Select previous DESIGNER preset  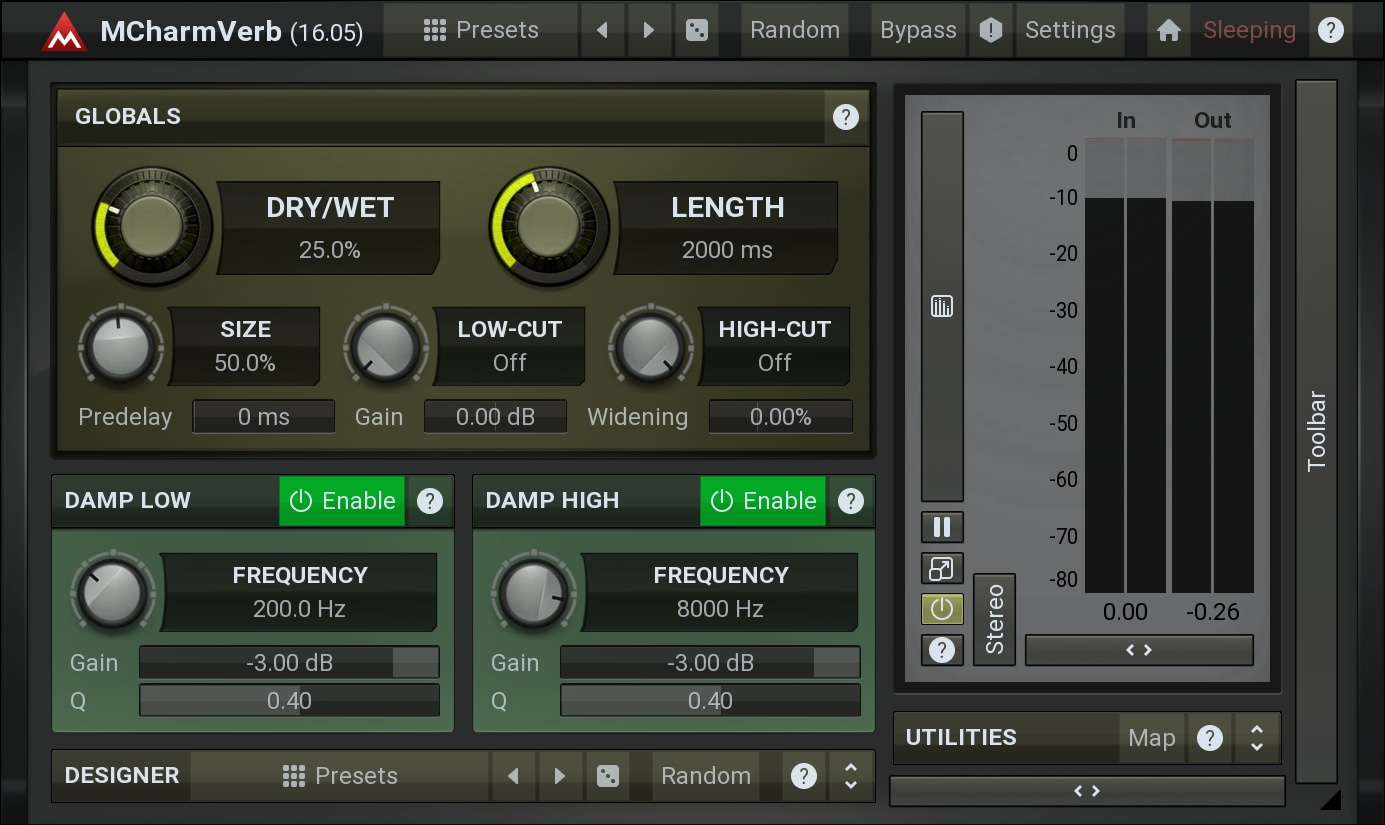coord(513,776)
